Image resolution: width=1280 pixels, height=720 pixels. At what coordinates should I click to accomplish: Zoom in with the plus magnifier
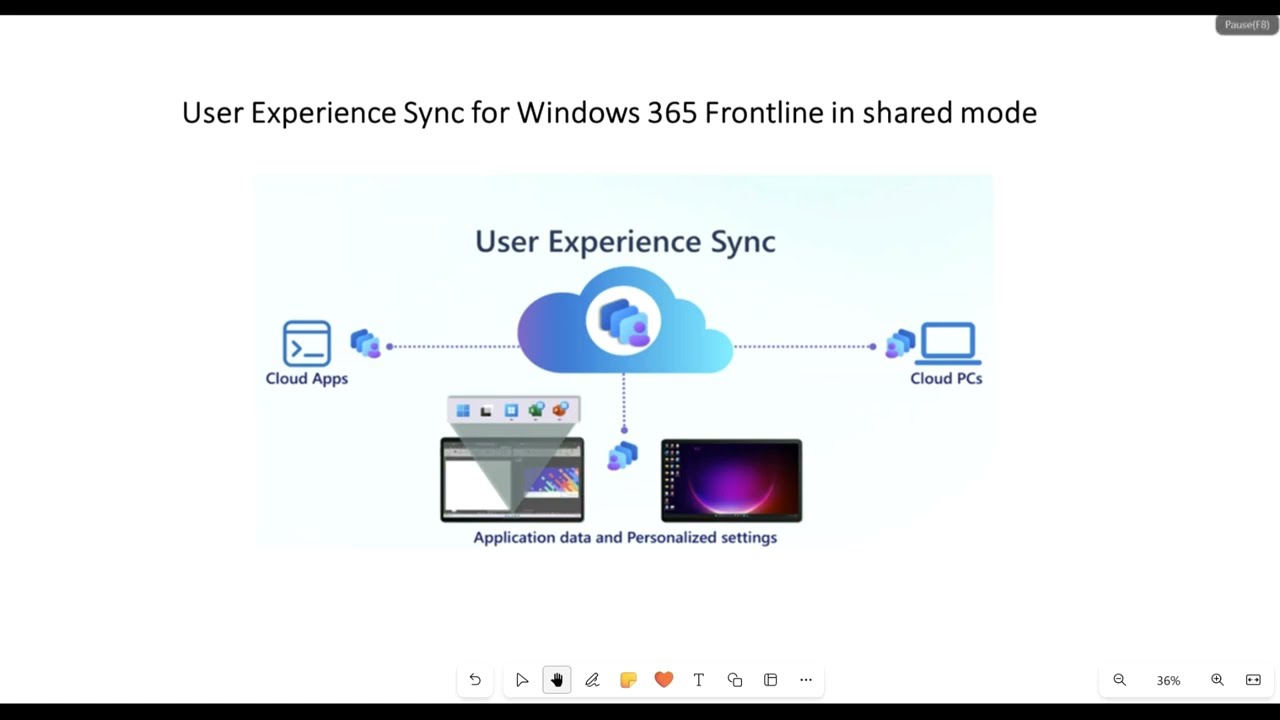click(x=1217, y=680)
